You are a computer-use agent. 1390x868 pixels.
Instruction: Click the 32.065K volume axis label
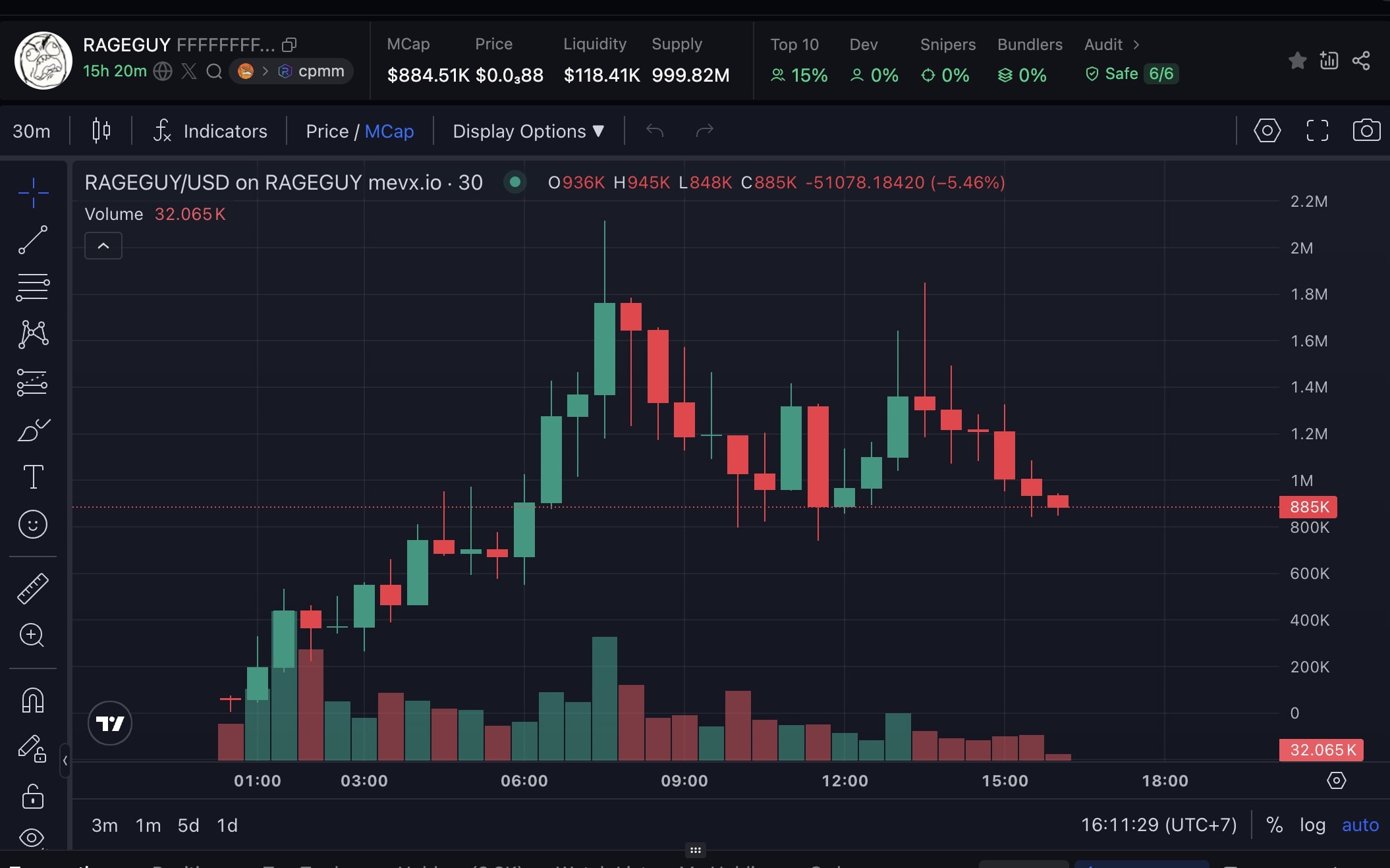click(x=1321, y=750)
